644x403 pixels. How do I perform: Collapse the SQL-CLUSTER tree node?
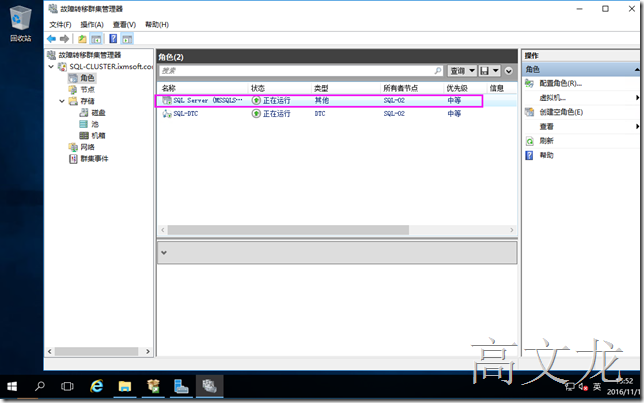(51, 66)
